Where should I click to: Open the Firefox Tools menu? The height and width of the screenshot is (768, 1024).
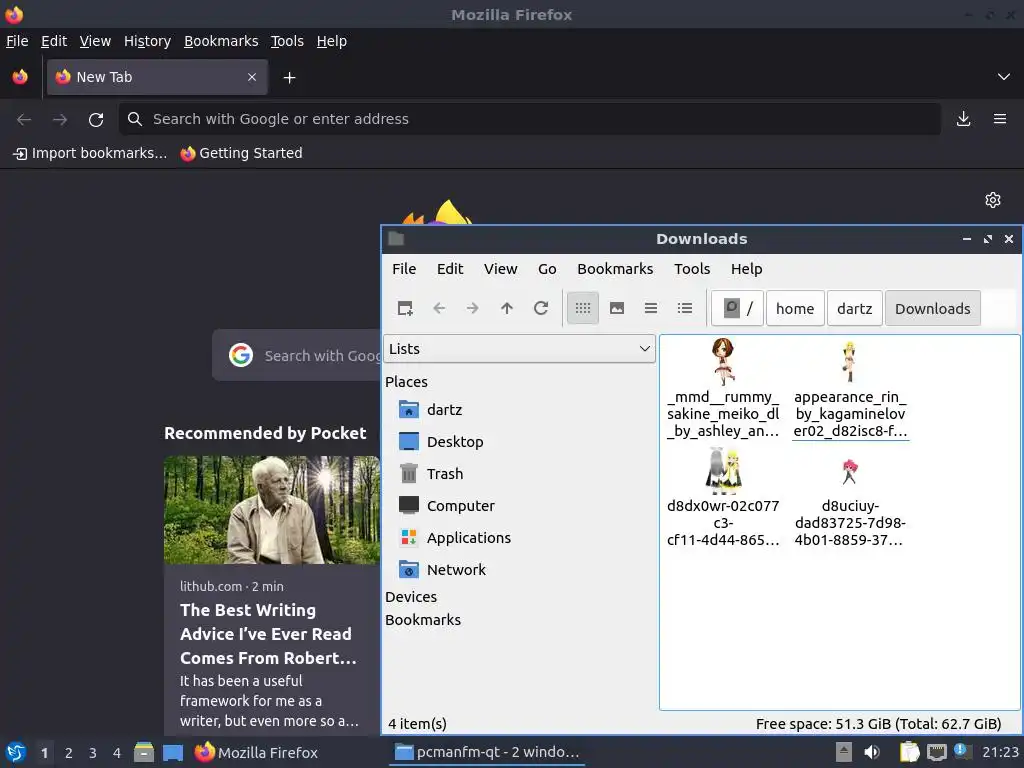click(287, 41)
